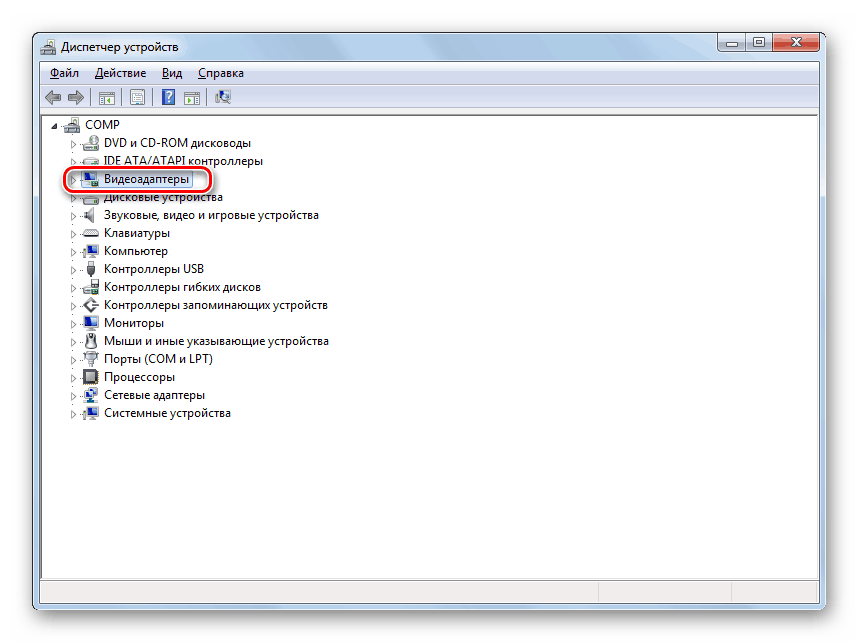Click the Back arrow toolbar icon
This screenshot has height=643, width=859.
53,98
